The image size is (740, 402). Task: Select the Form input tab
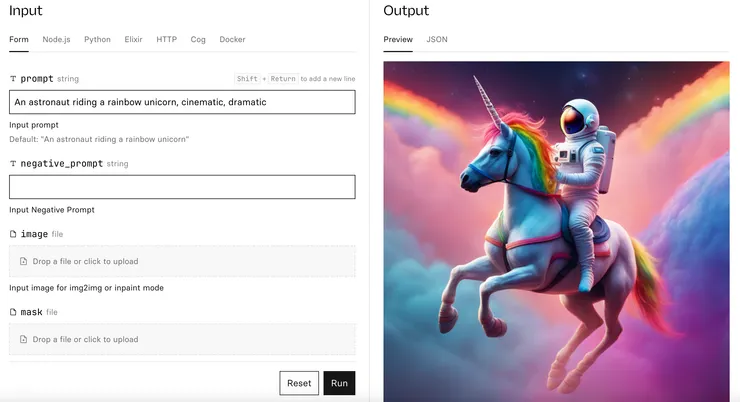point(19,39)
